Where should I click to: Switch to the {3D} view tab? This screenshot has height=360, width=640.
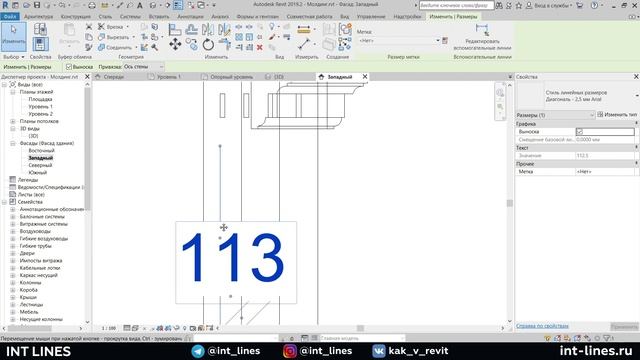tap(278, 77)
